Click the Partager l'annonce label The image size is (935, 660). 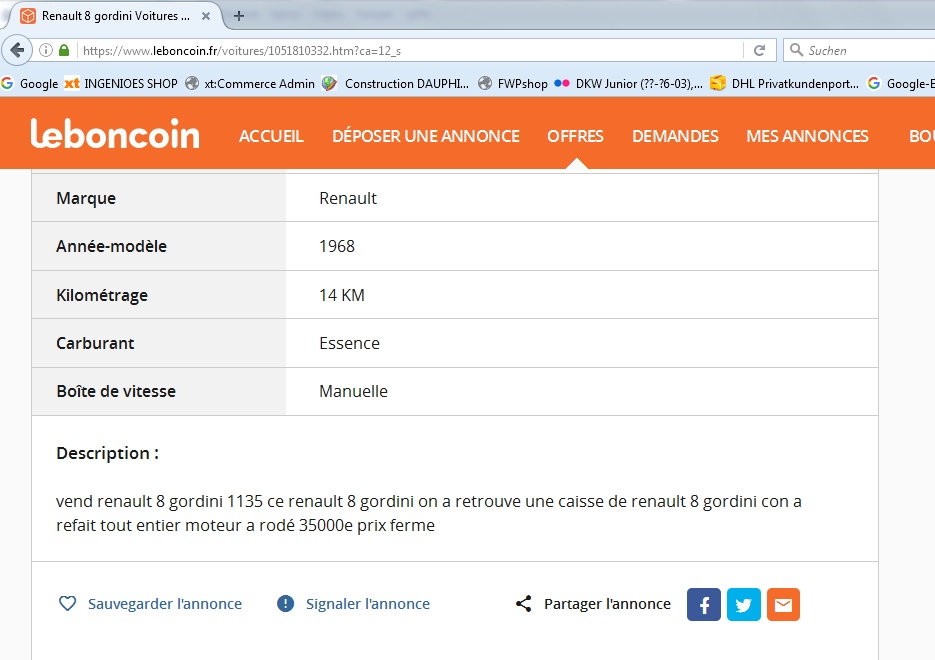point(607,604)
